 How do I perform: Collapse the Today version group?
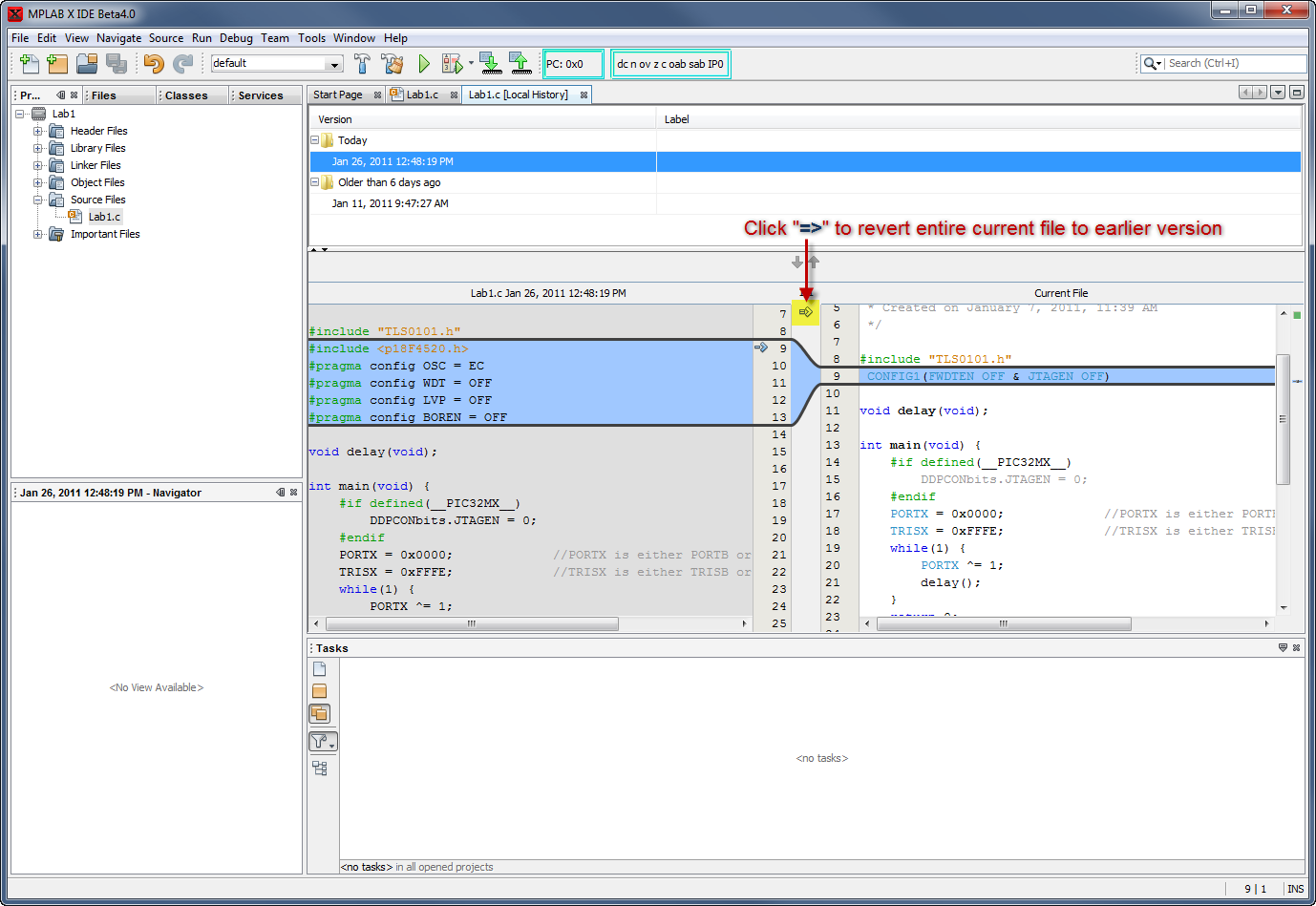315,140
